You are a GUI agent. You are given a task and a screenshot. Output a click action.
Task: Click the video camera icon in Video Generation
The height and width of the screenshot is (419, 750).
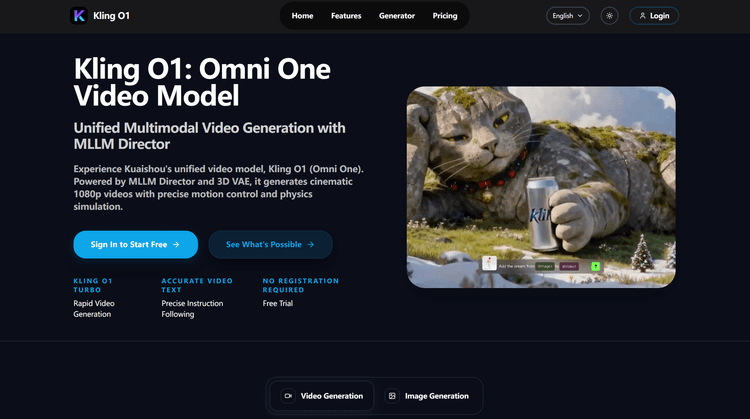288,396
